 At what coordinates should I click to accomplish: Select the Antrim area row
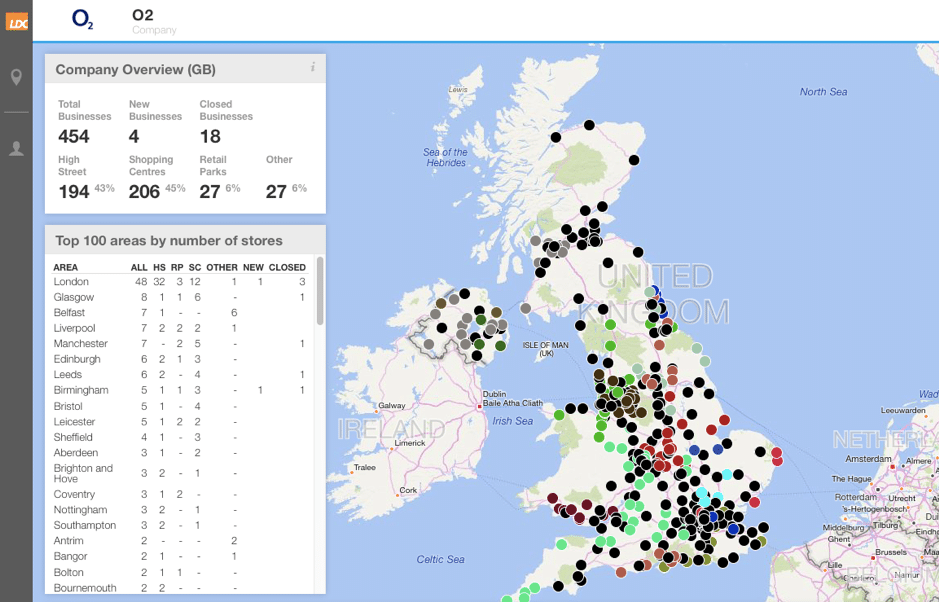click(x=180, y=541)
